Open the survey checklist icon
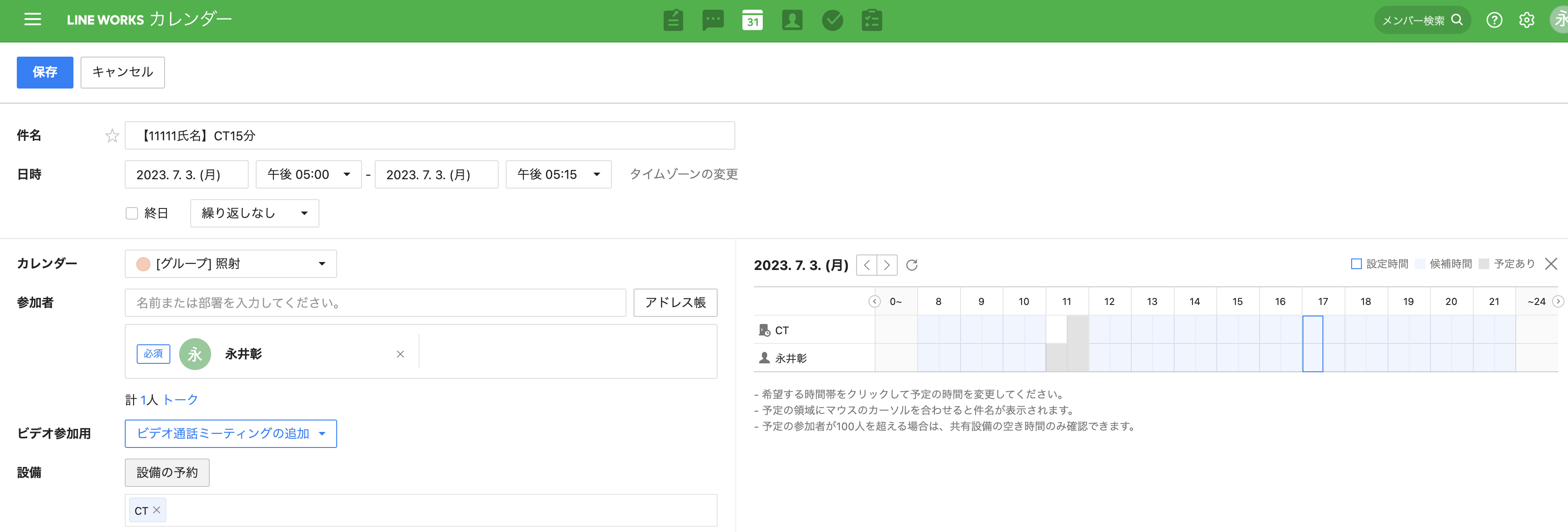 tap(872, 20)
